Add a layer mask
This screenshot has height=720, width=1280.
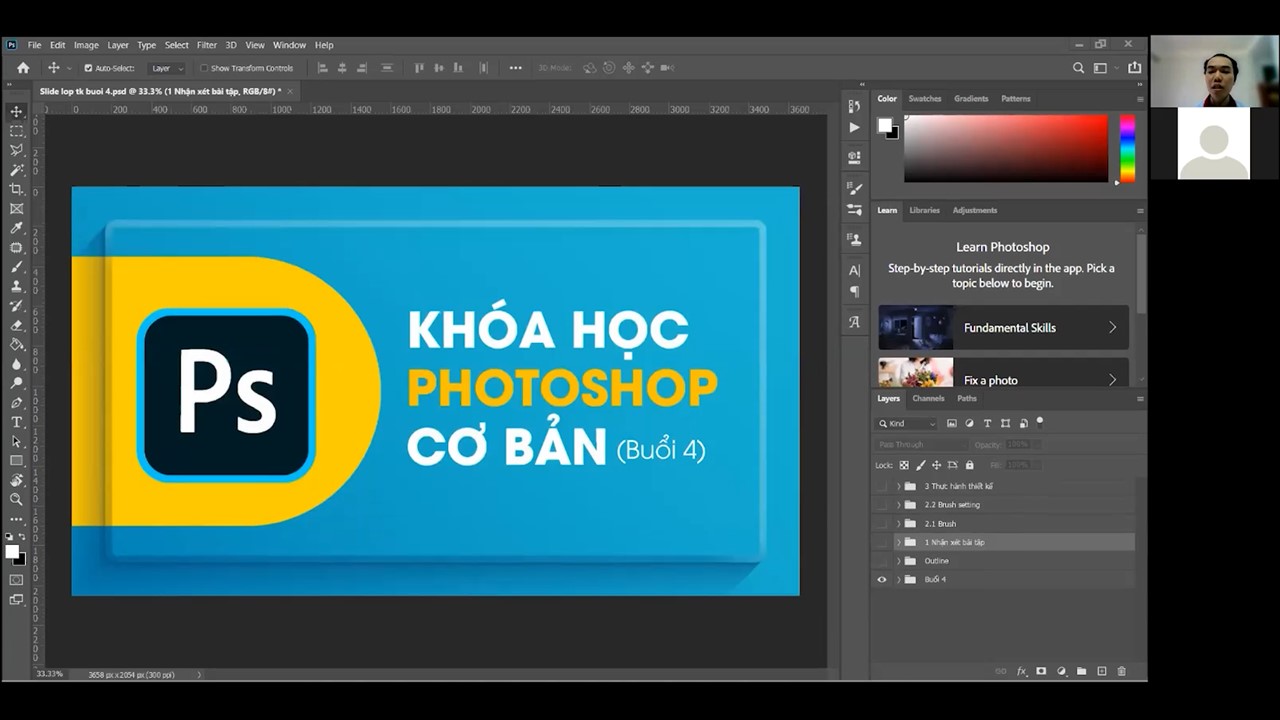tap(1041, 671)
